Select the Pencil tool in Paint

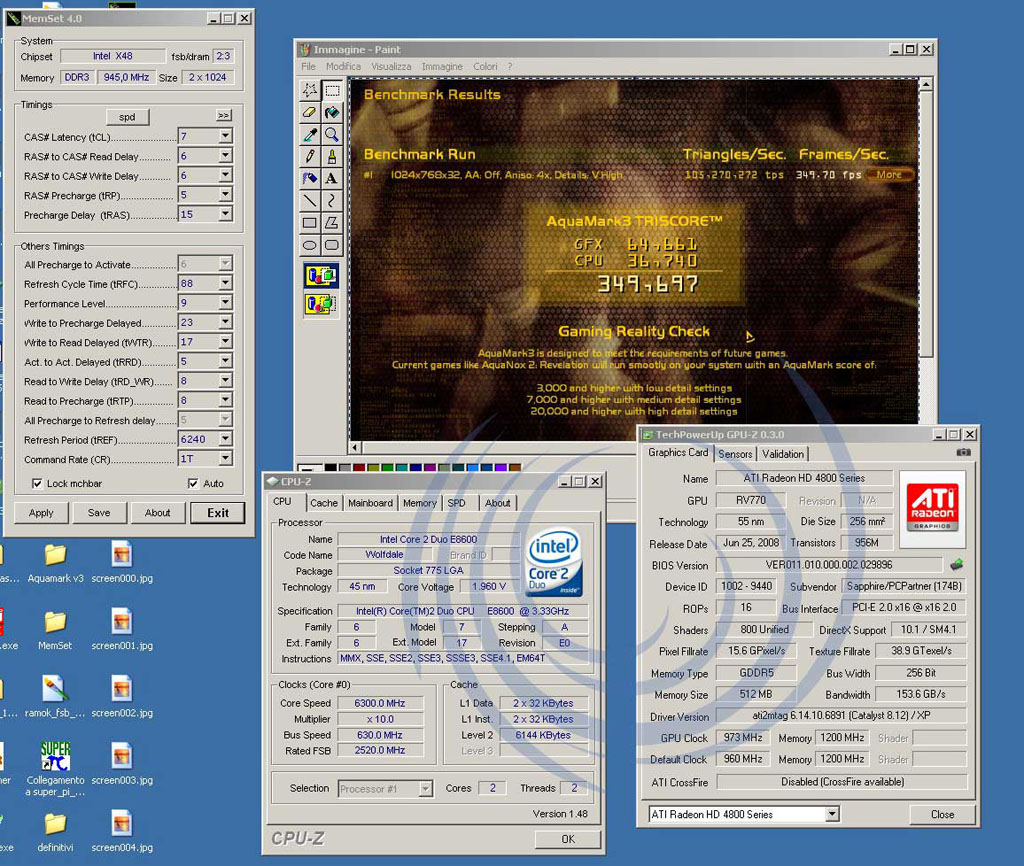[310, 157]
